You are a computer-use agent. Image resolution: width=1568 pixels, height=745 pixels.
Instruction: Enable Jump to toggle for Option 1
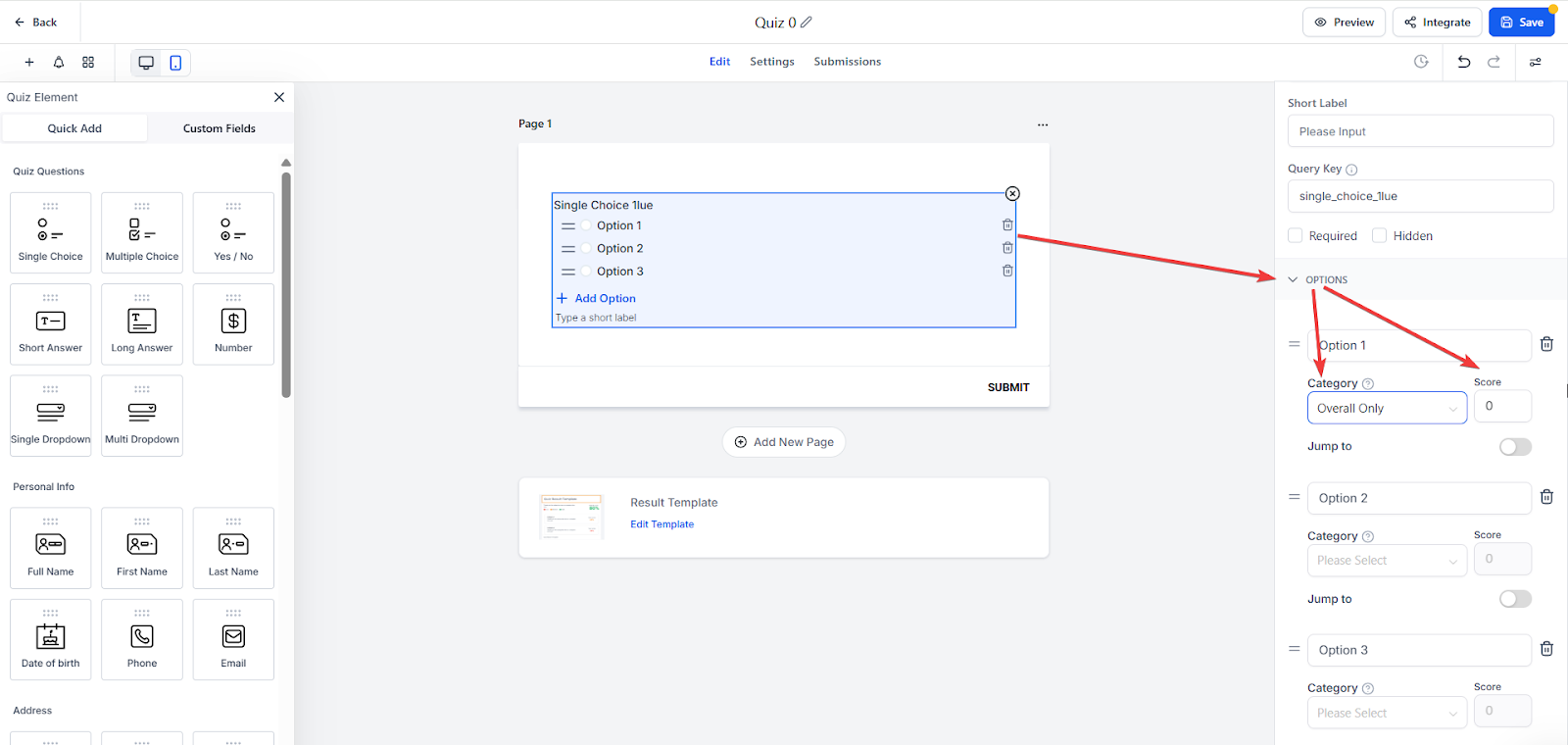point(1515,447)
